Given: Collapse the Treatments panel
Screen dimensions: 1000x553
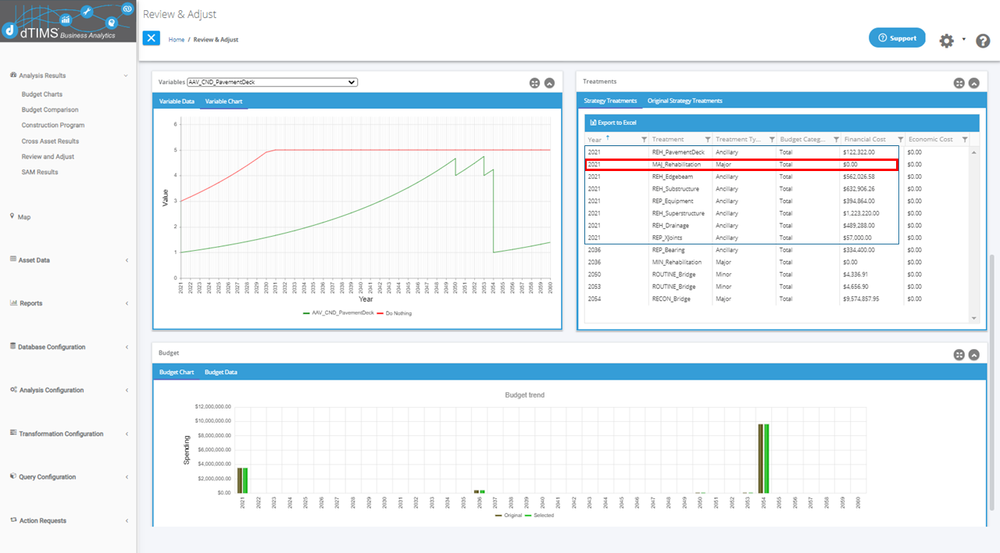Looking at the screenshot, I should coord(974,83).
